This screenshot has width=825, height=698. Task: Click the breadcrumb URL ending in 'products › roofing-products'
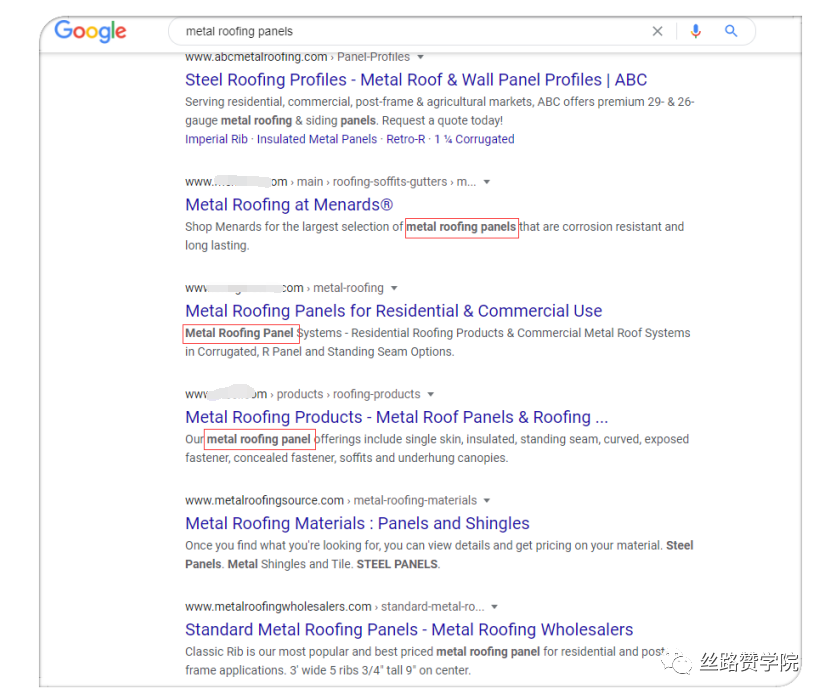303,394
